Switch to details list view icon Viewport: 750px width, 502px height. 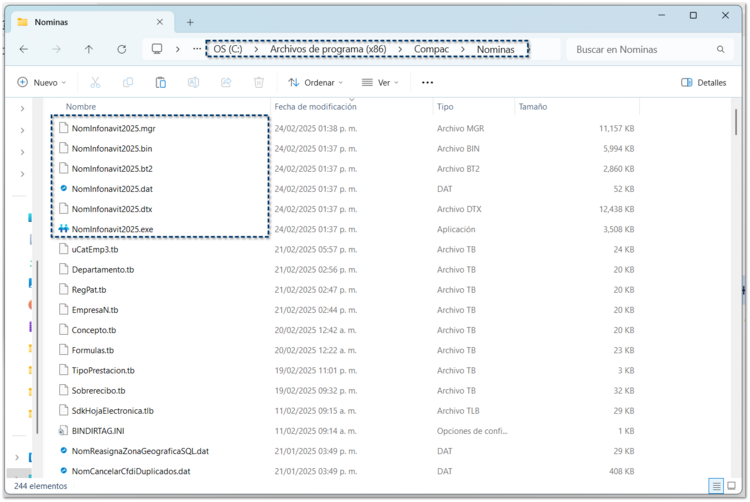[x=716, y=486]
